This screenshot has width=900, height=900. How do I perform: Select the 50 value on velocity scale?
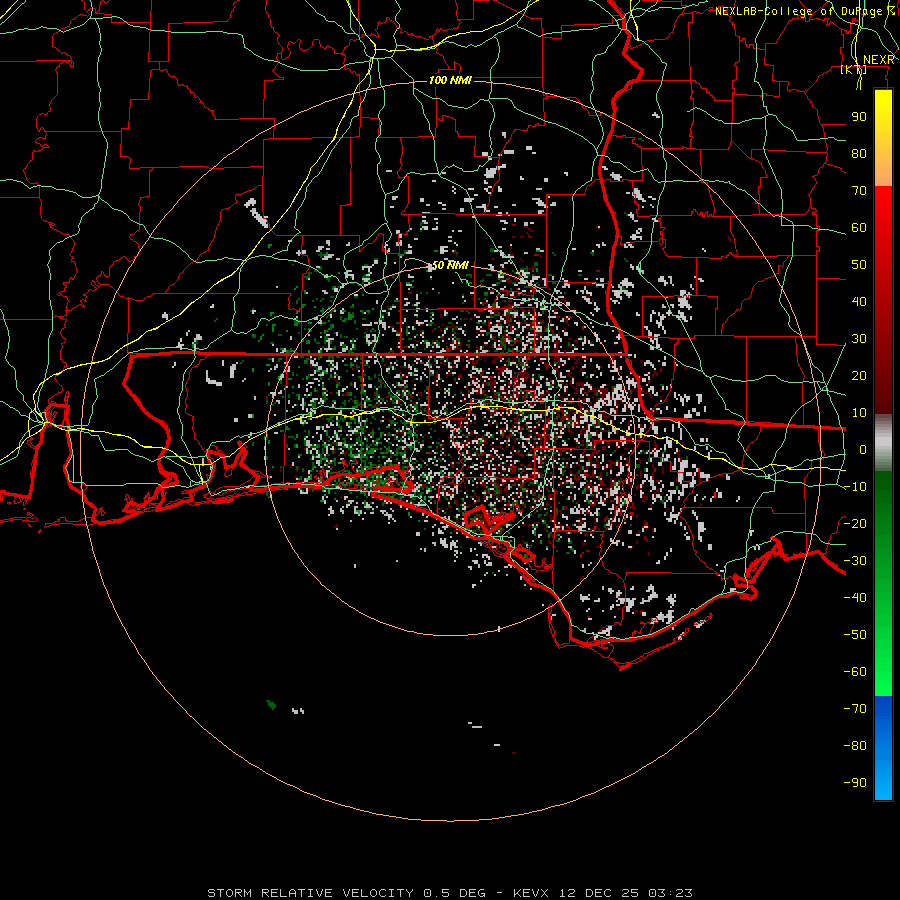pos(859,265)
